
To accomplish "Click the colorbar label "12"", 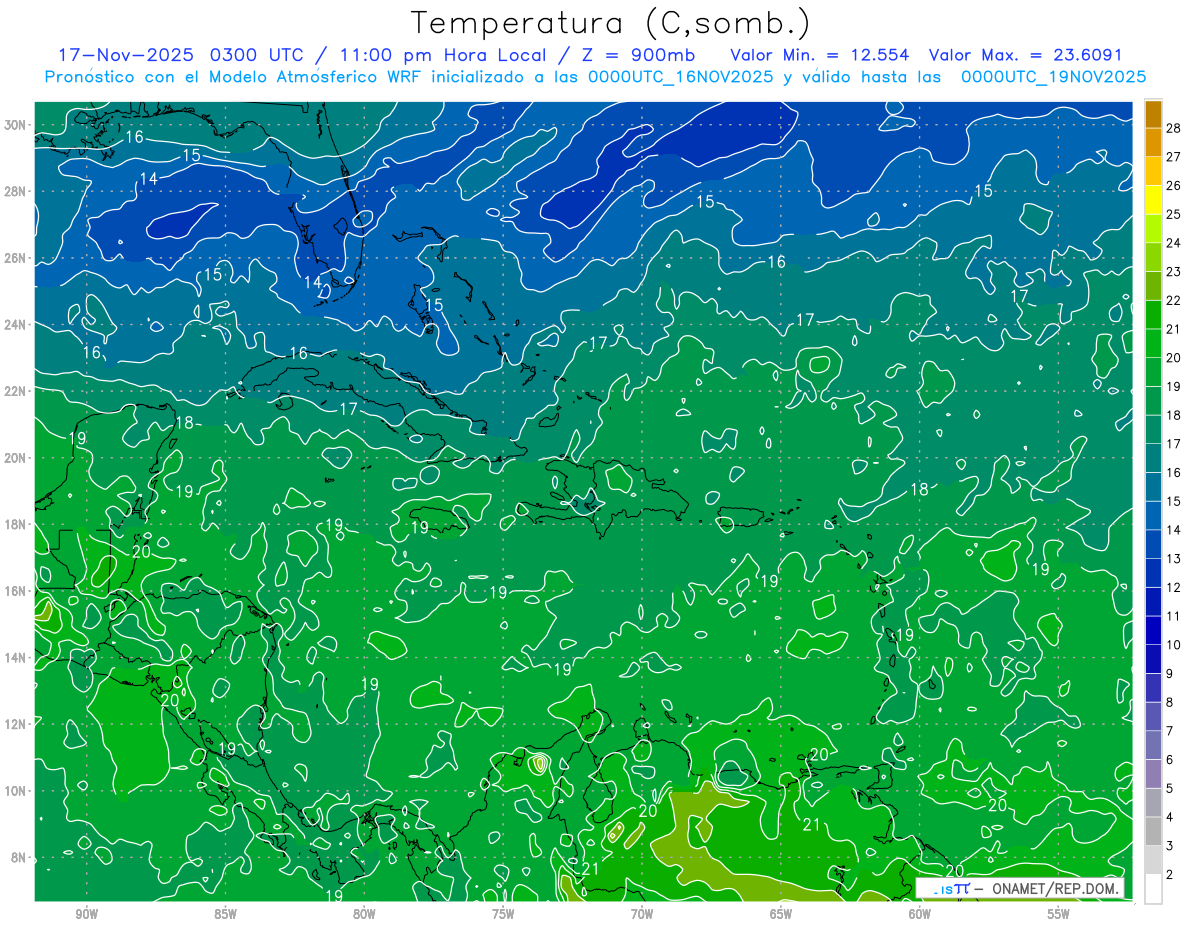I will tap(1174, 587).
